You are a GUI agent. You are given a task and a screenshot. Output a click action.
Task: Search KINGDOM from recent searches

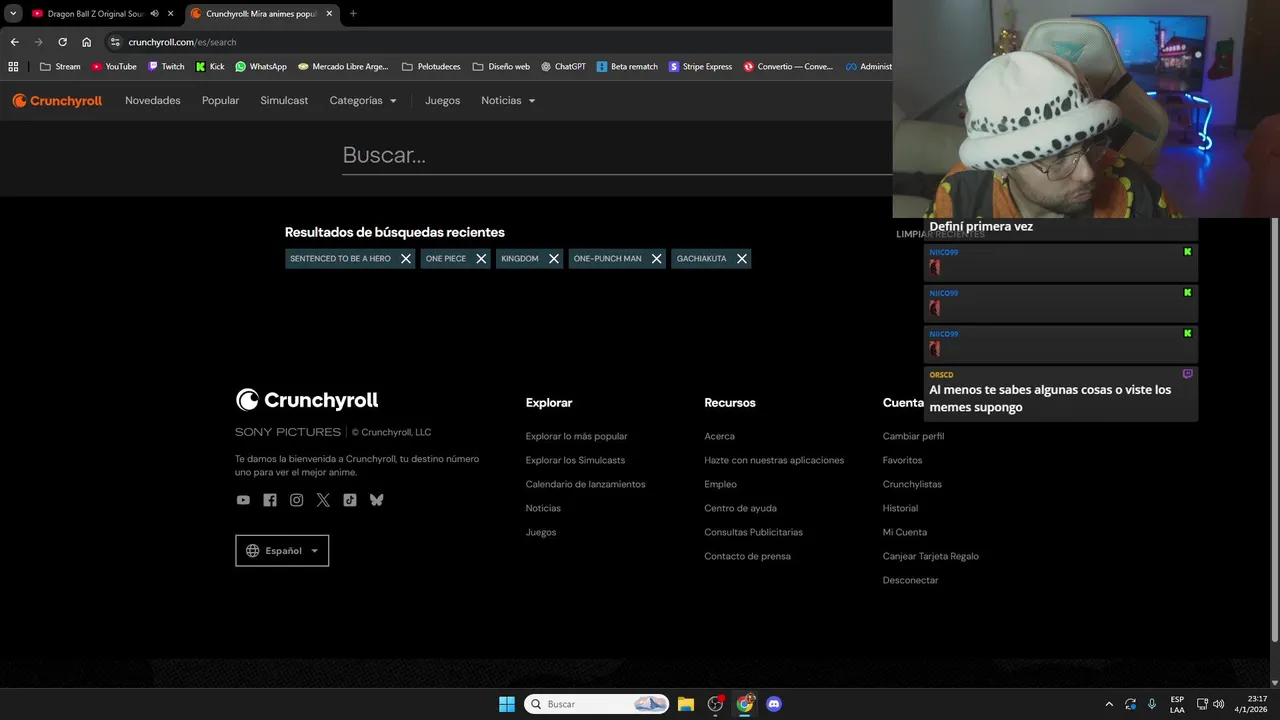(520, 259)
